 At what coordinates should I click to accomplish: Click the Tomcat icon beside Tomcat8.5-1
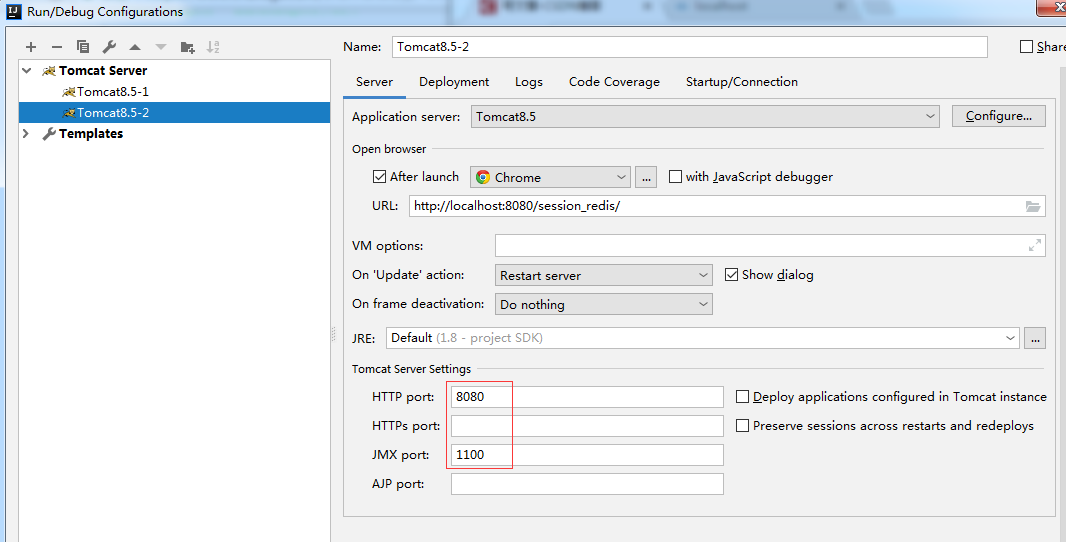(x=68, y=92)
